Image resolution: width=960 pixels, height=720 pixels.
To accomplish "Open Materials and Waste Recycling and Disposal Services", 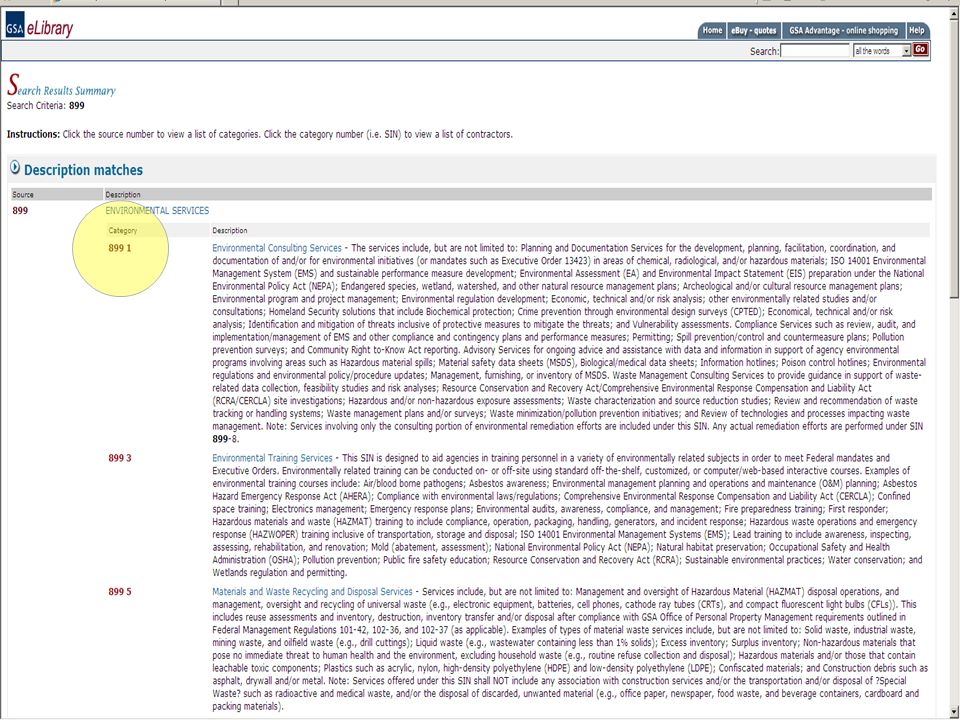I will click(x=312, y=591).
